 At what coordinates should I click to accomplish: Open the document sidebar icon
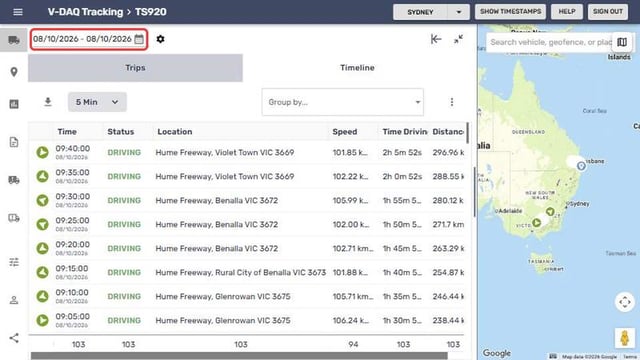[14, 142]
